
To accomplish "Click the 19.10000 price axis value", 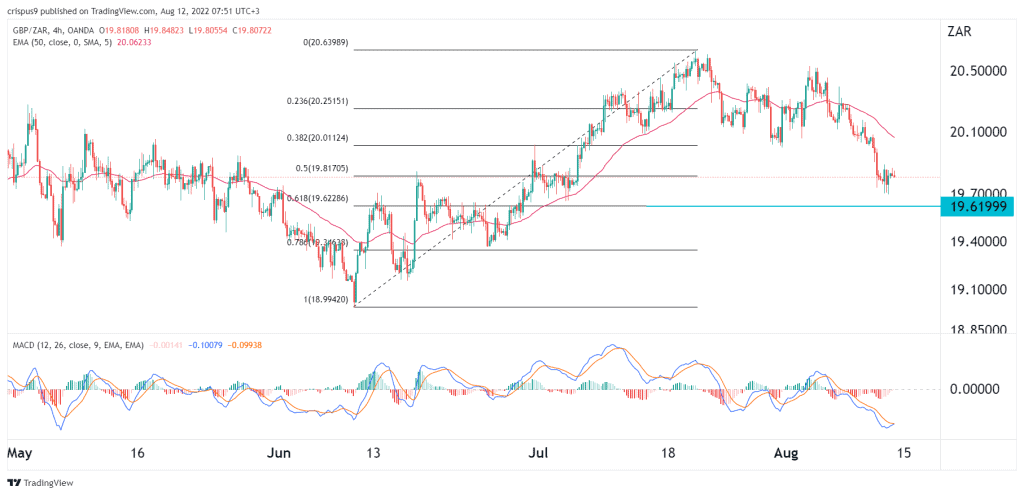I will [x=977, y=289].
